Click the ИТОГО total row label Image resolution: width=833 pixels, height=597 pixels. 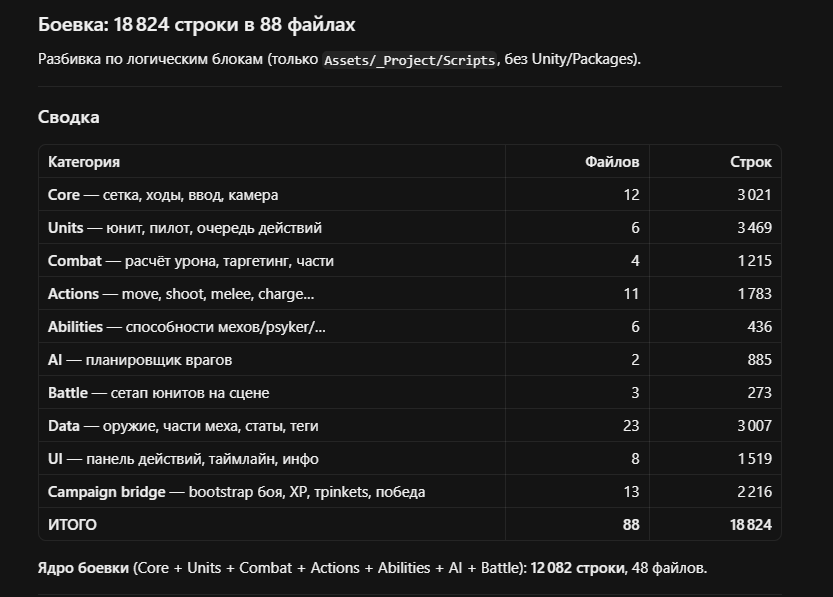pyautogui.click(x=72, y=525)
